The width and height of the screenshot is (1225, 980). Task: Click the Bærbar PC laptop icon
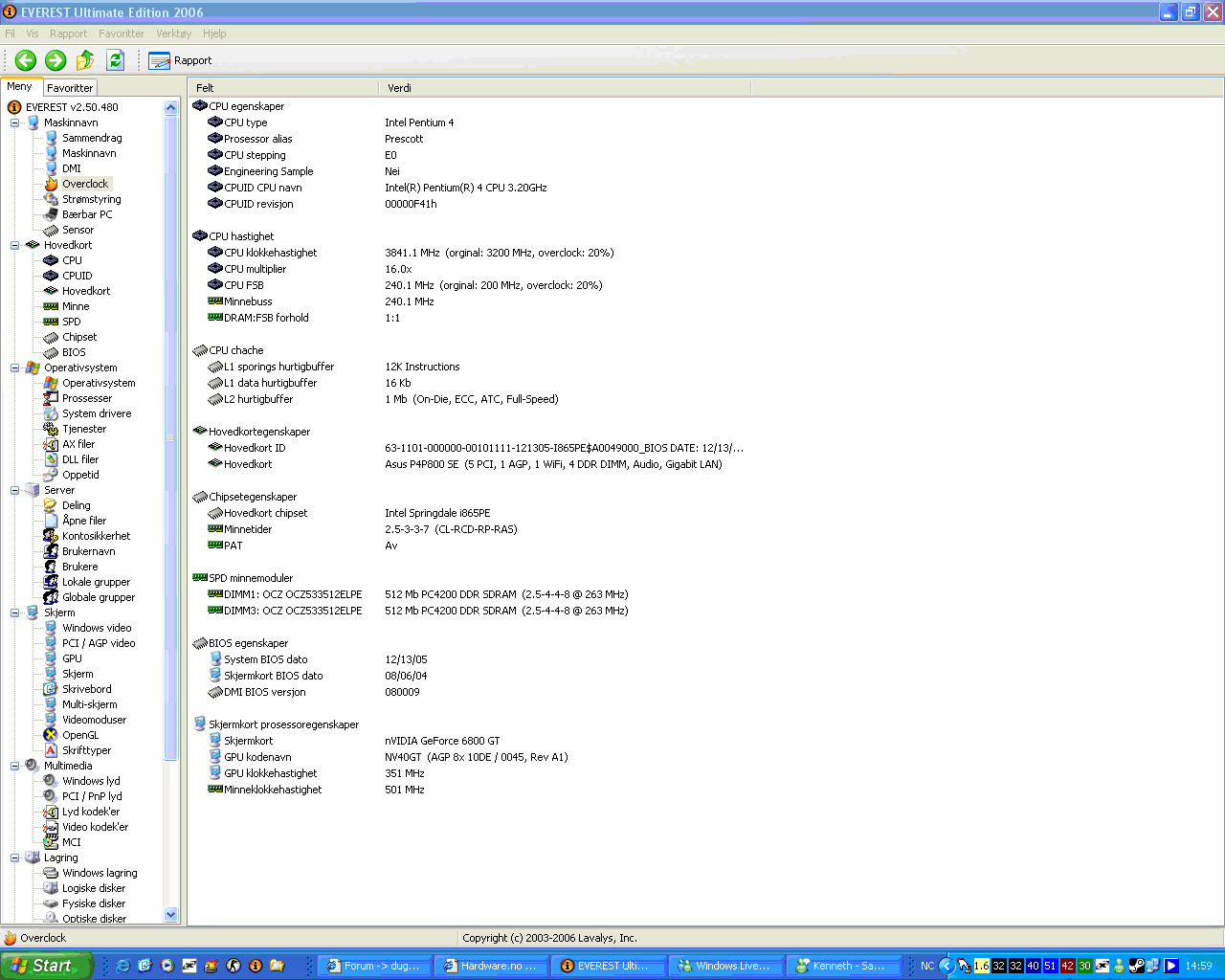[51, 214]
